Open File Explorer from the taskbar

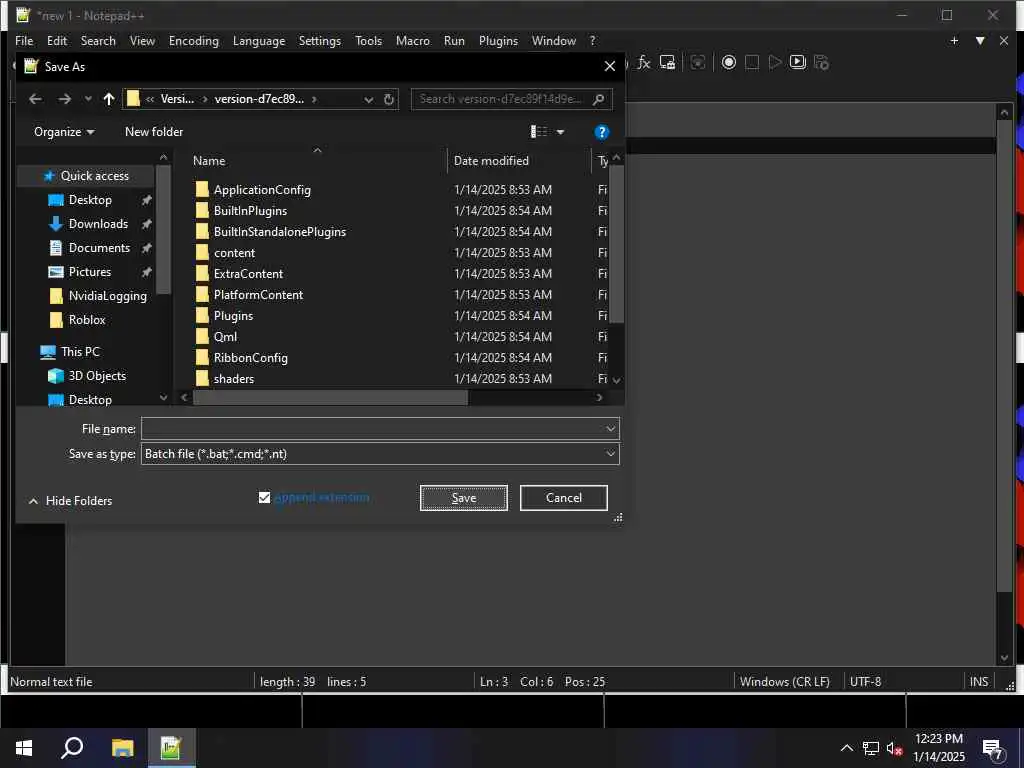[122, 748]
